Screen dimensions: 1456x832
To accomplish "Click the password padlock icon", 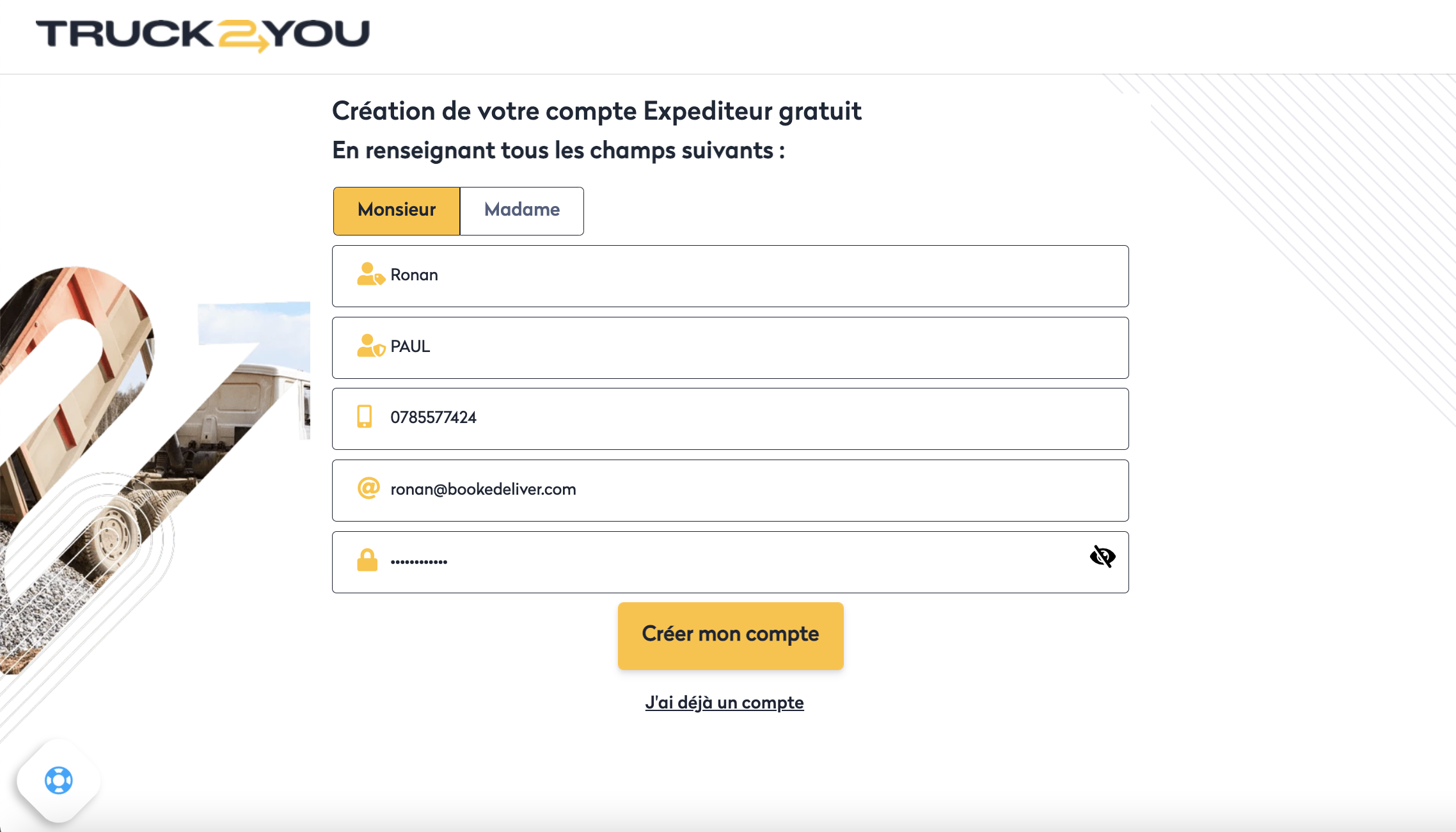I will coord(367,561).
